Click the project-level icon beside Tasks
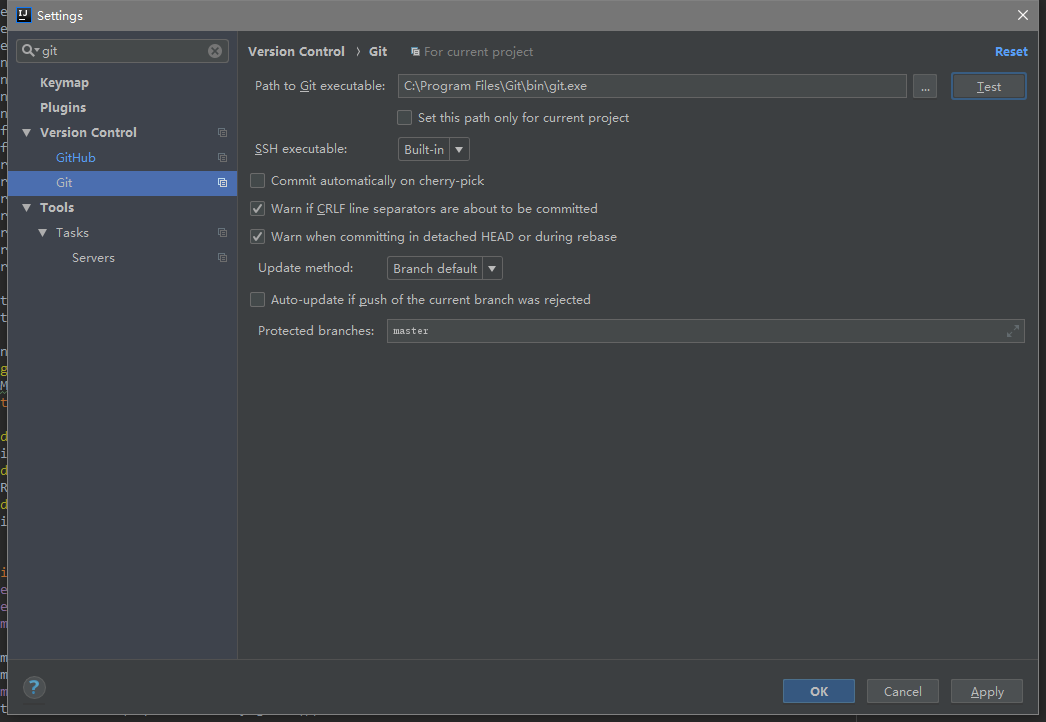 [x=222, y=233]
